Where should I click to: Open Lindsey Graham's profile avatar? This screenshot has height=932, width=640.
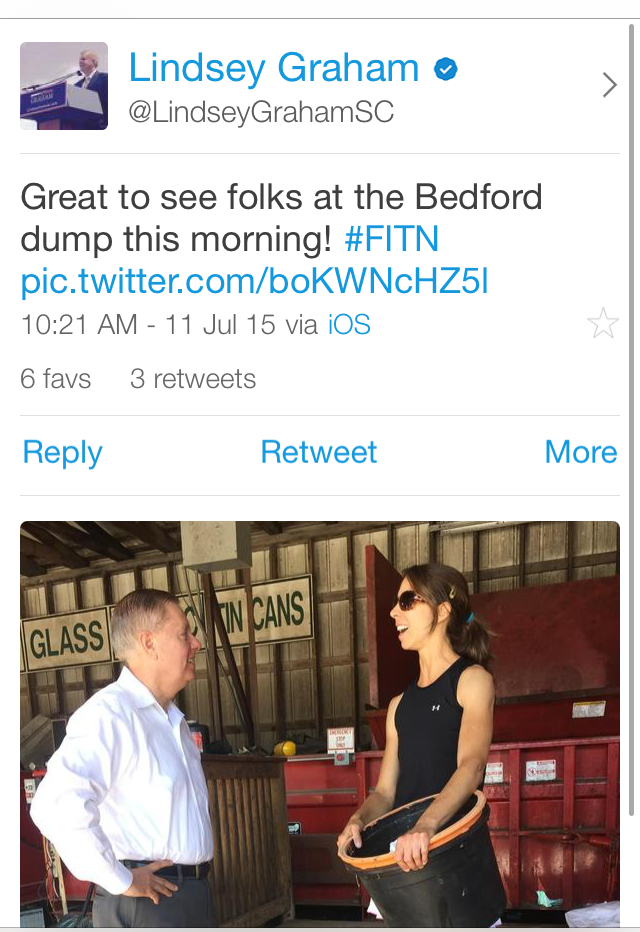[x=64, y=86]
